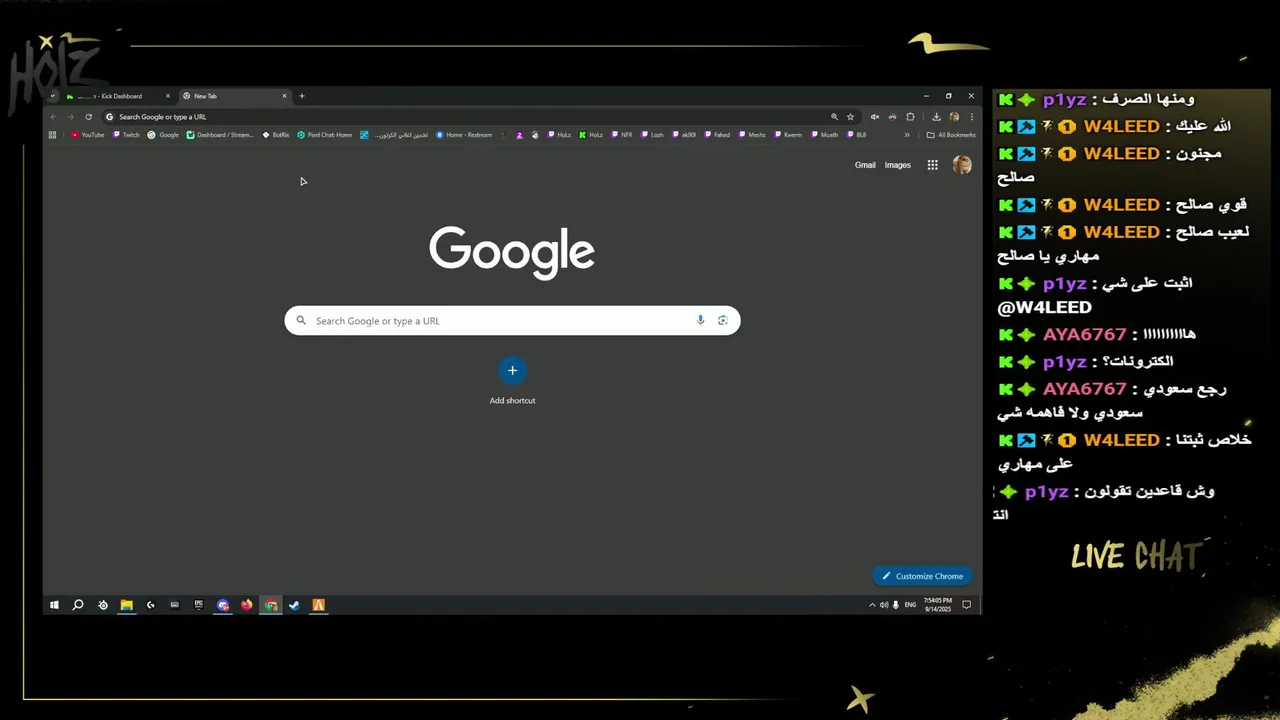Go forward using the forward arrow

pos(71,117)
